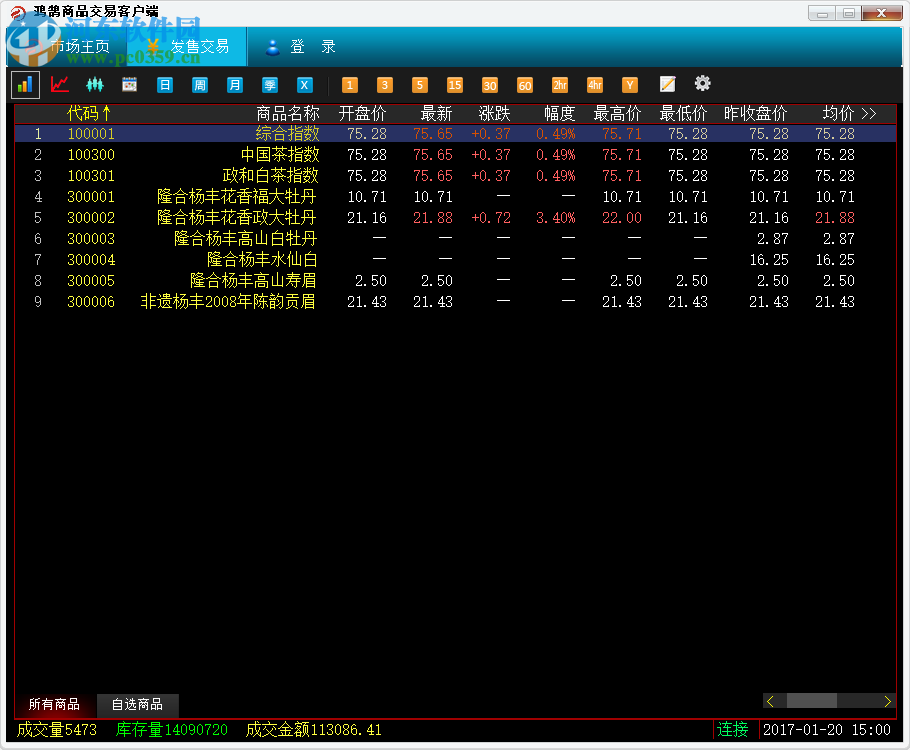Select daily (日) K-line period
This screenshot has width=910, height=750.
tap(165, 85)
